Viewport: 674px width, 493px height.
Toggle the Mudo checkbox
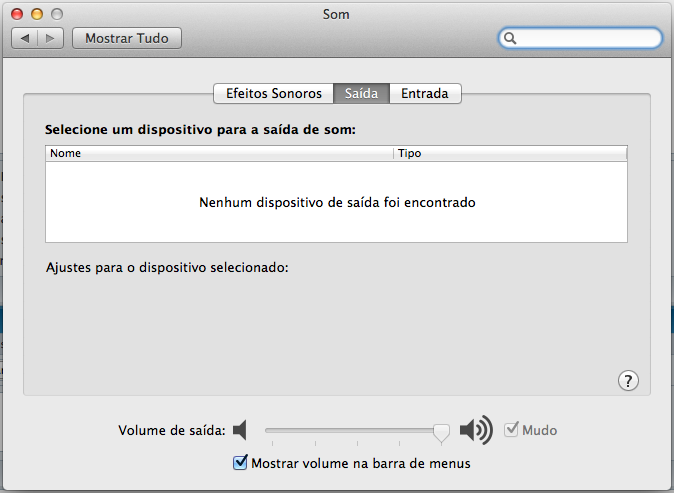[512, 430]
